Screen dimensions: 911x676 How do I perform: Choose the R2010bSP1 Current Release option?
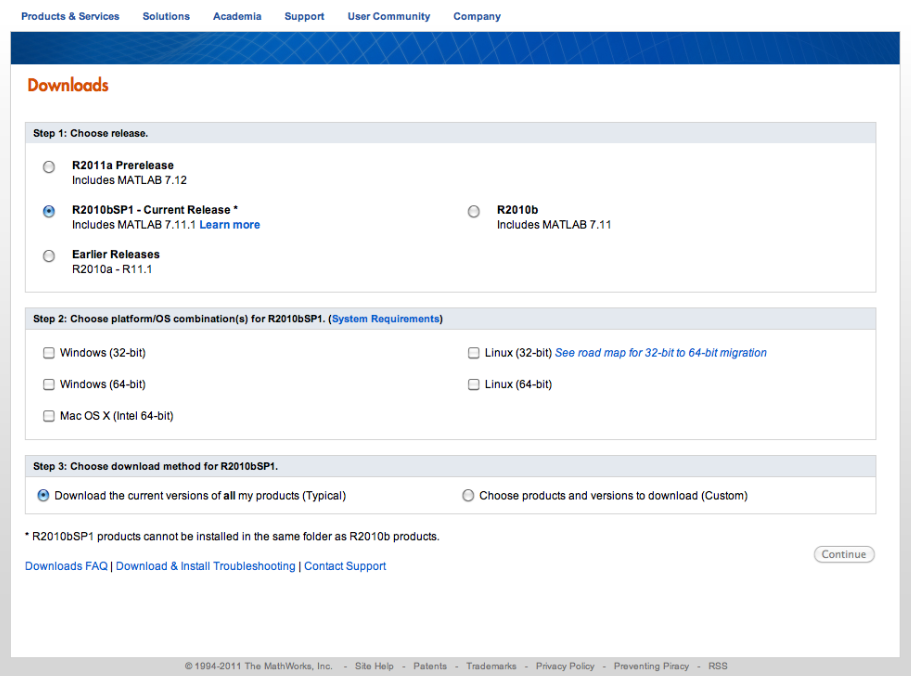point(49,211)
